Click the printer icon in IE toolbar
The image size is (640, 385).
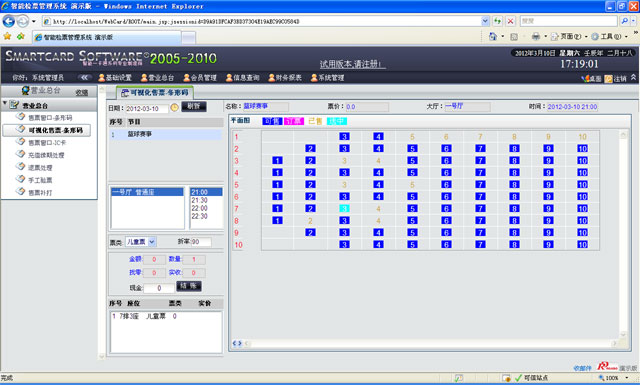(x=536, y=36)
